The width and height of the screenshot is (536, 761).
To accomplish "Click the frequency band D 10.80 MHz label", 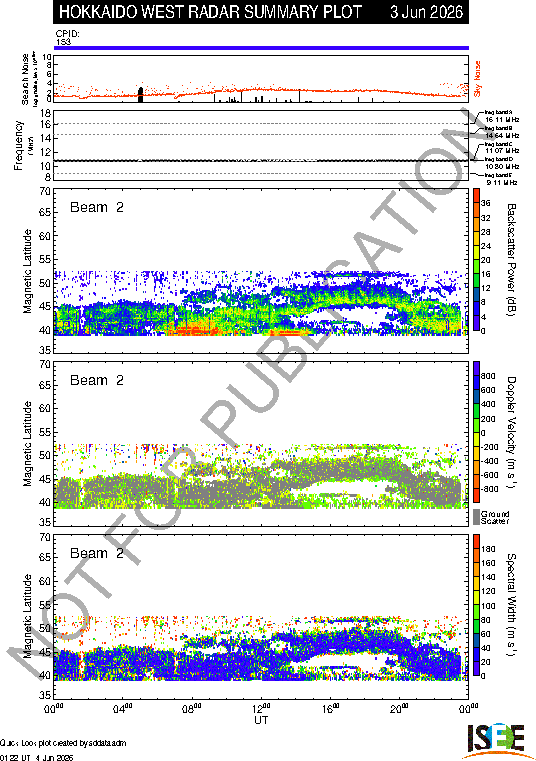I will [502, 163].
